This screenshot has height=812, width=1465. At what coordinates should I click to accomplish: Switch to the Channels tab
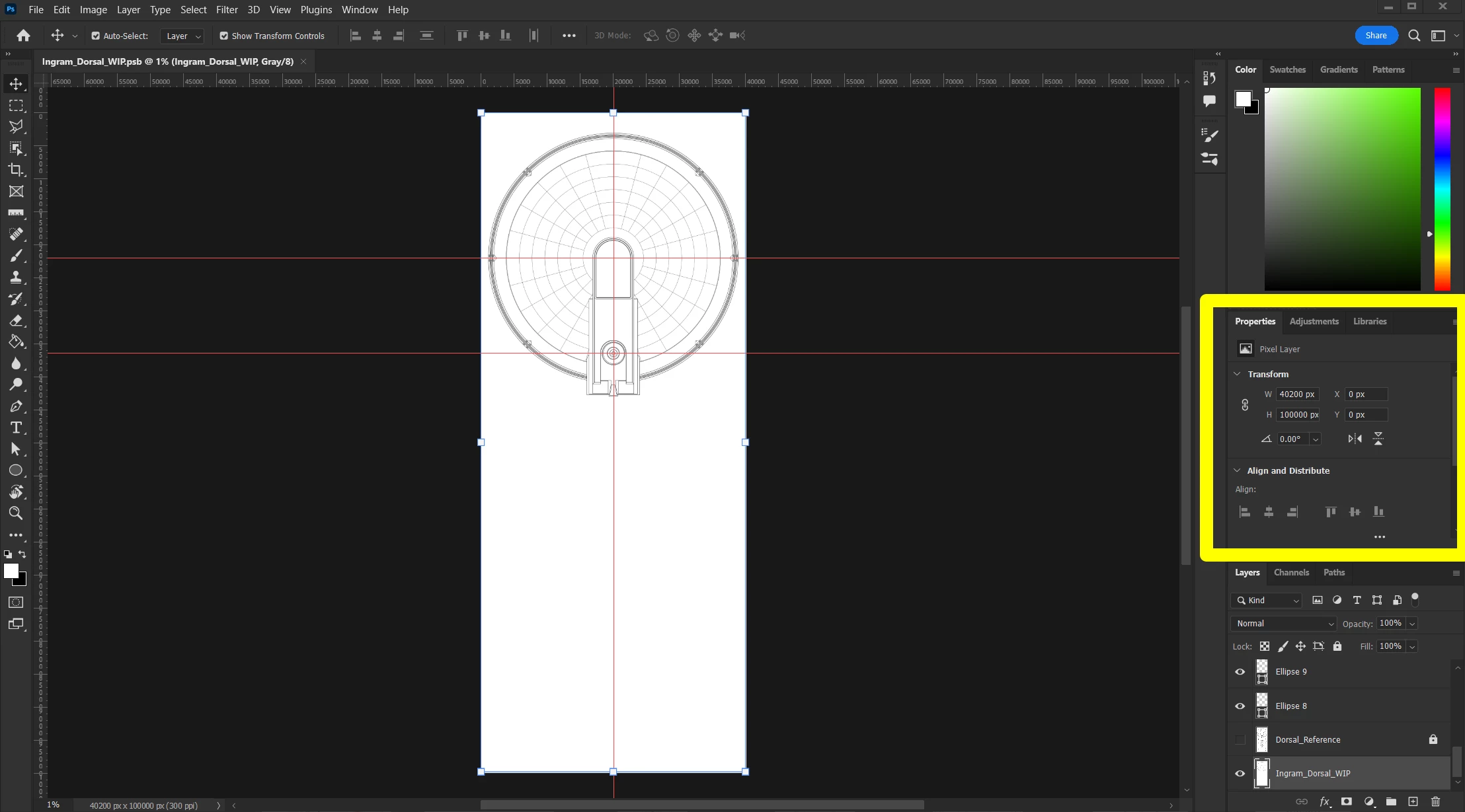[1290, 573]
